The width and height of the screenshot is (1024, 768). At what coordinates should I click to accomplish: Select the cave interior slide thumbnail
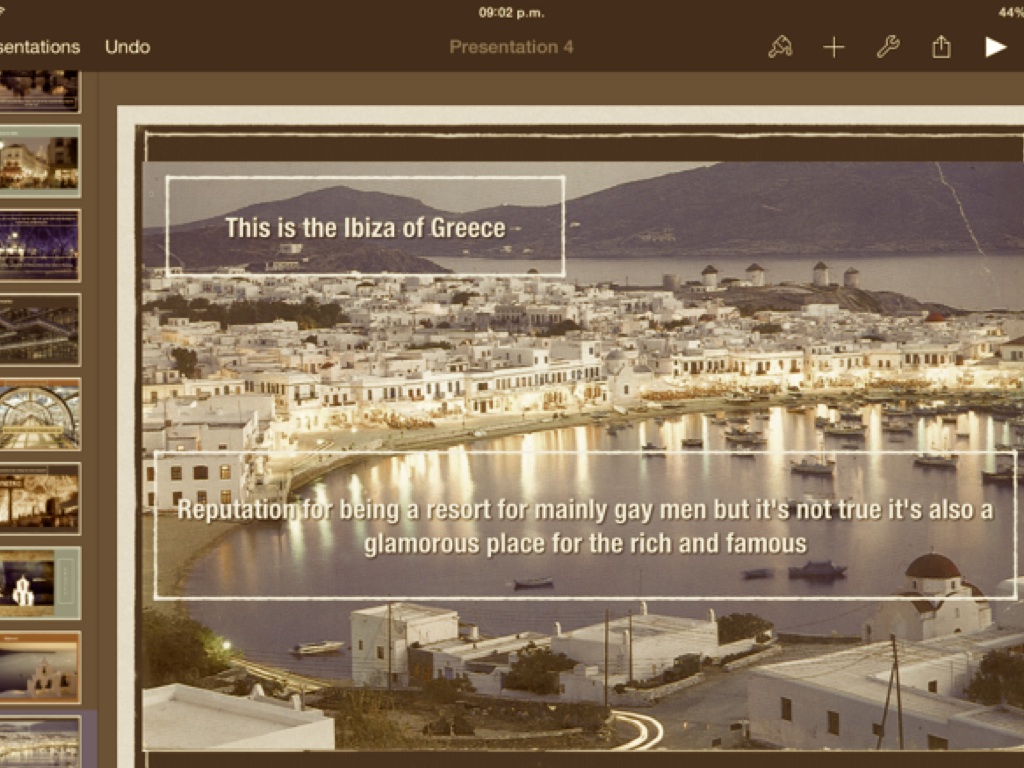click(39, 498)
